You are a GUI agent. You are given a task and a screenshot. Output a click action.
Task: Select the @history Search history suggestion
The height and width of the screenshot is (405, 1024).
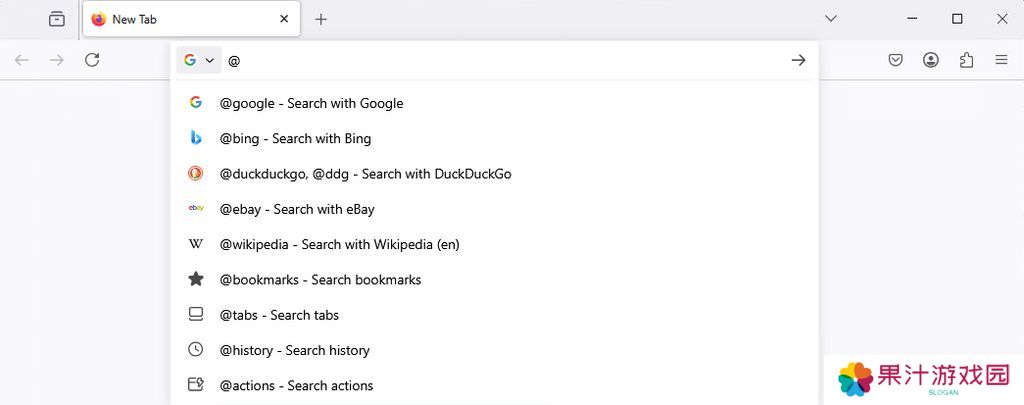click(494, 349)
